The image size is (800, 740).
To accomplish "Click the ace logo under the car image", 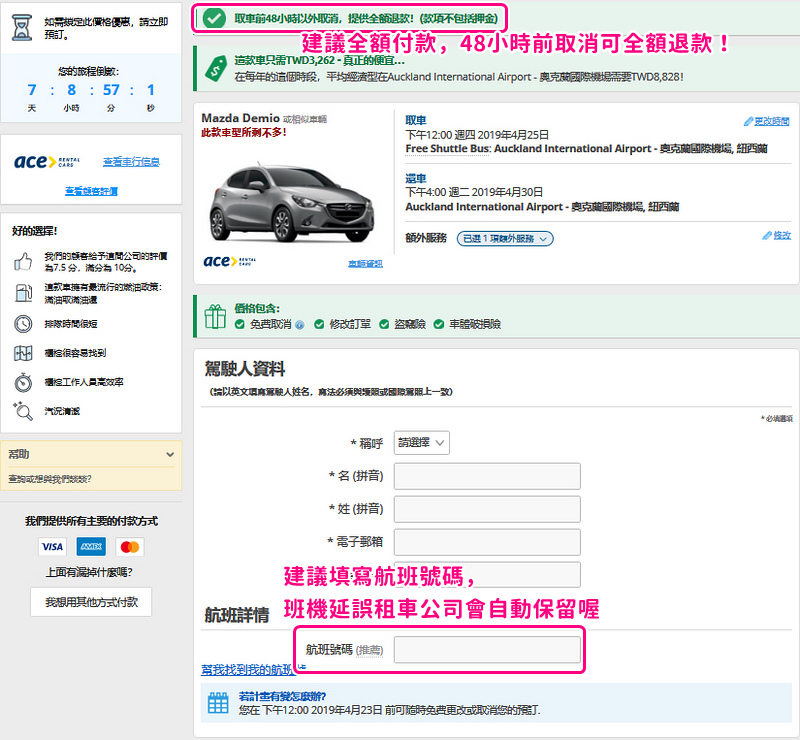I will pyautogui.click(x=230, y=261).
